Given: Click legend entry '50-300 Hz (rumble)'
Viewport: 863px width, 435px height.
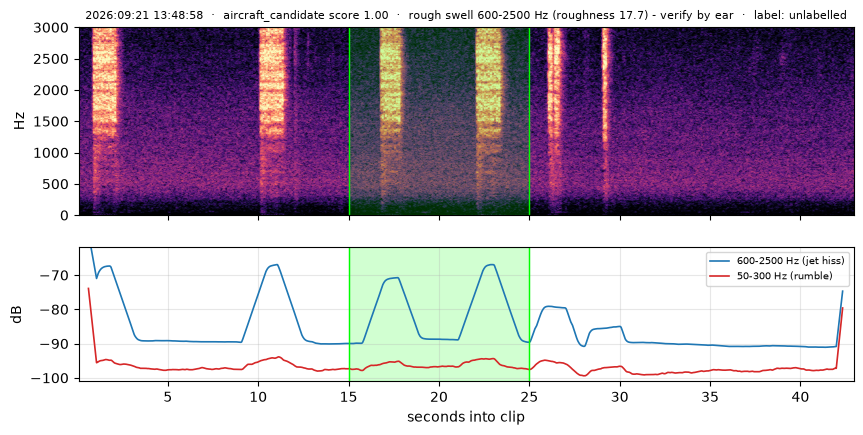Looking at the screenshot, I should coord(785,276).
